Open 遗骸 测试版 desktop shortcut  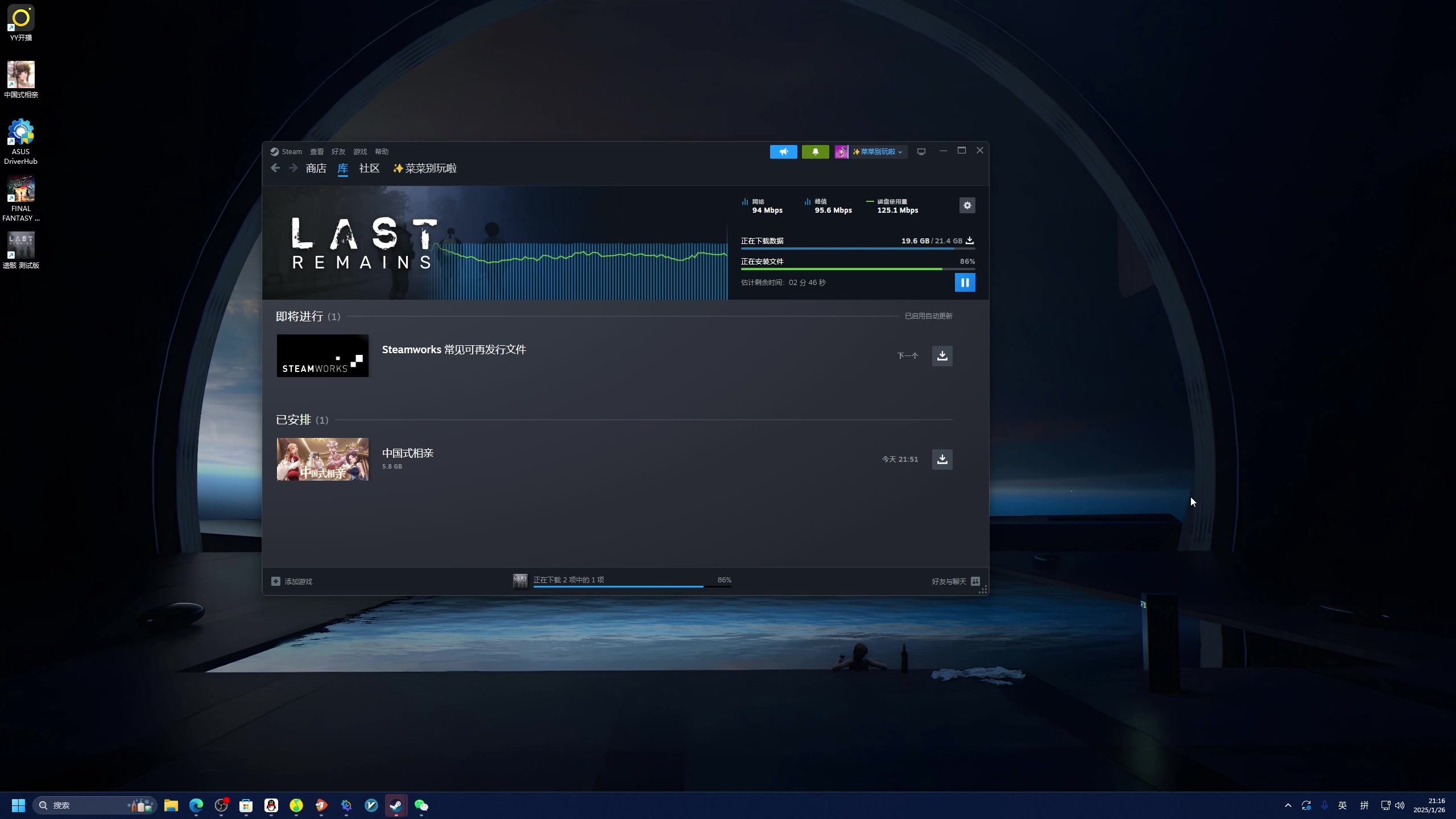pyautogui.click(x=21, y=250)
